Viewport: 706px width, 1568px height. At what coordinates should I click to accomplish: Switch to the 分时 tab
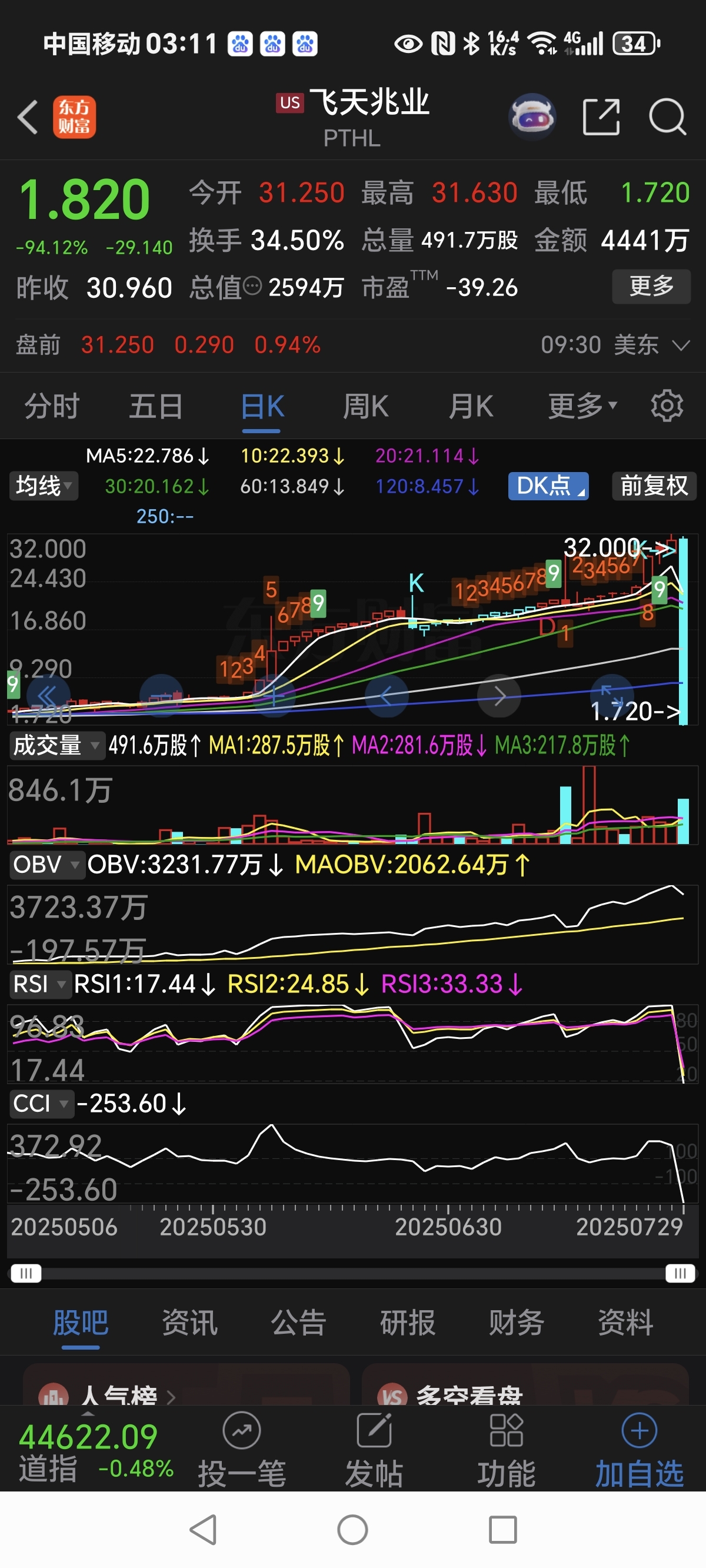tap(52, 406)
